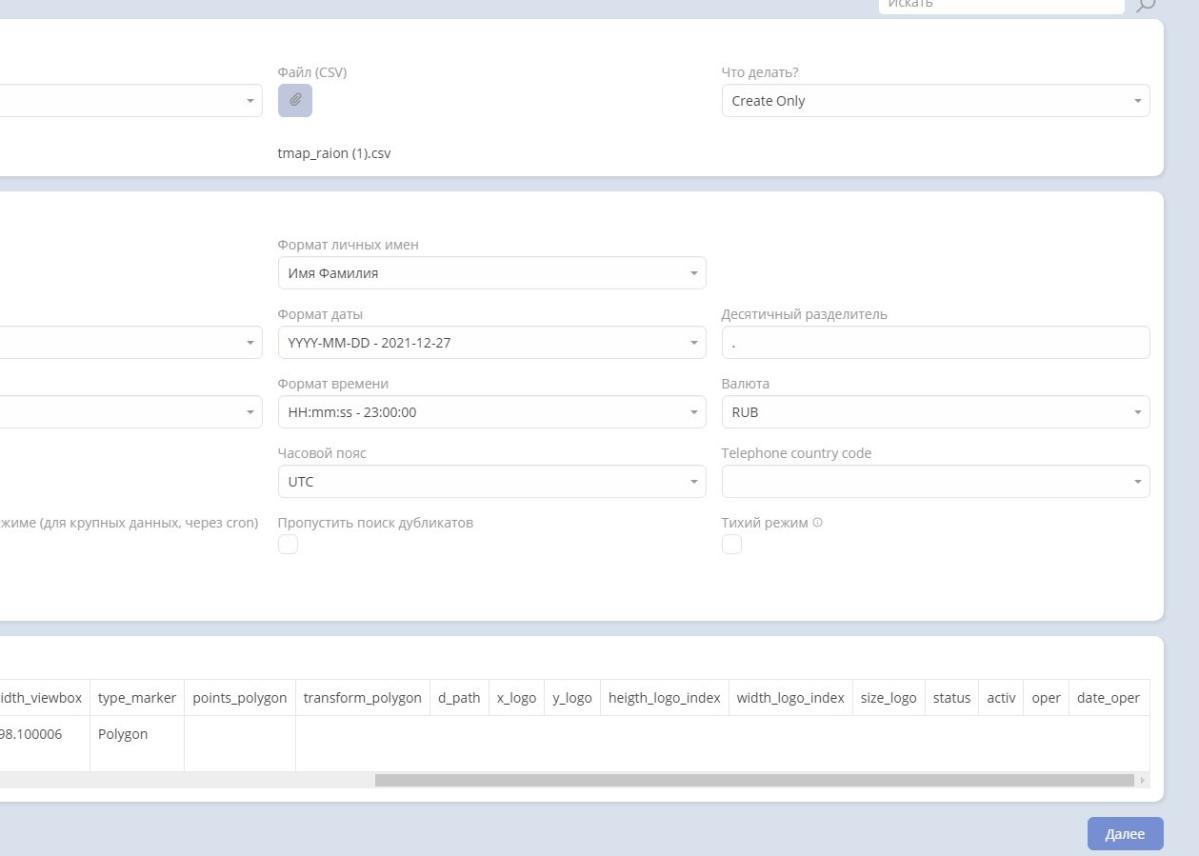Image resolution: width=1199 pixels, height=856 pixels.
Task: Expand the Telephone country code dropdown
Action: (935, 481)
